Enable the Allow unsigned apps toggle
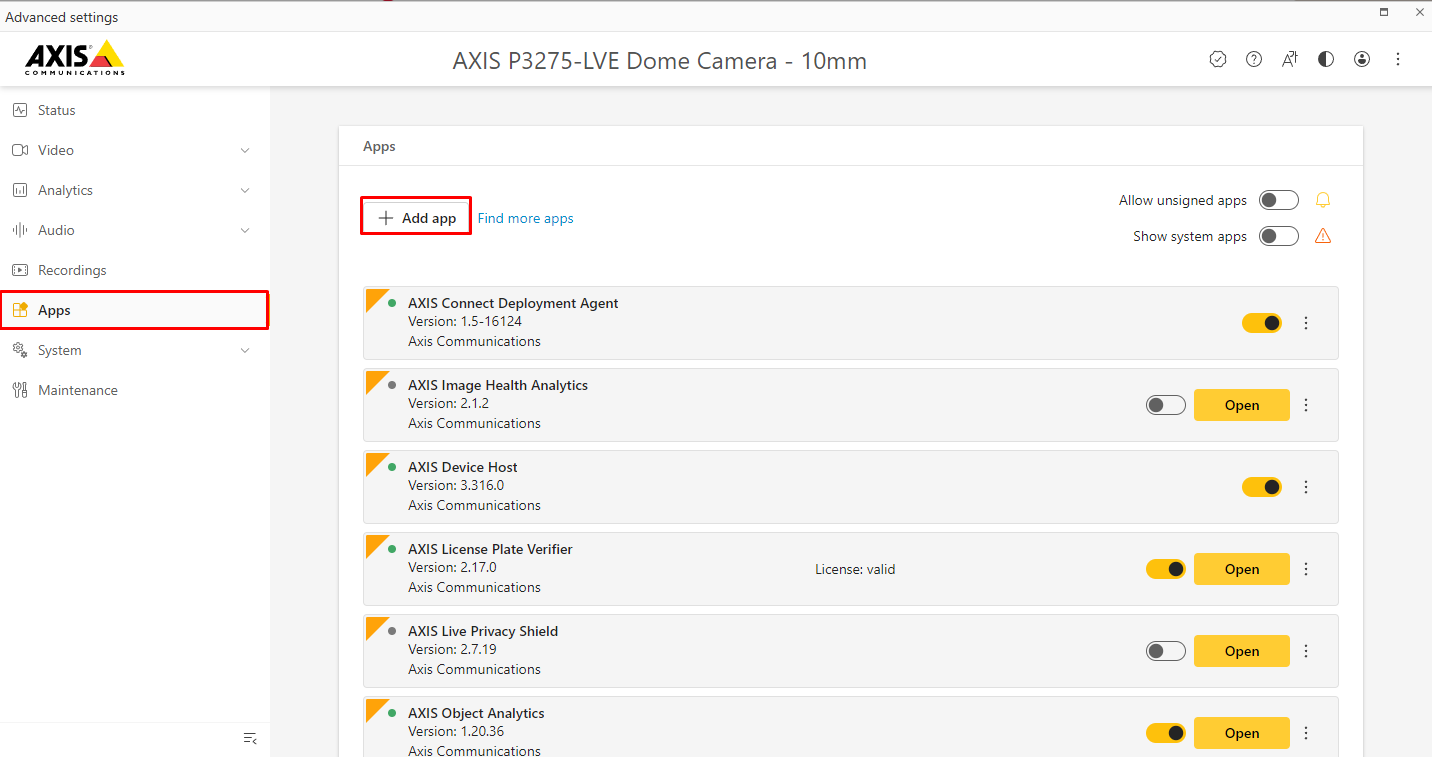Viewport: 1432px width, 757px height. 1278,200
